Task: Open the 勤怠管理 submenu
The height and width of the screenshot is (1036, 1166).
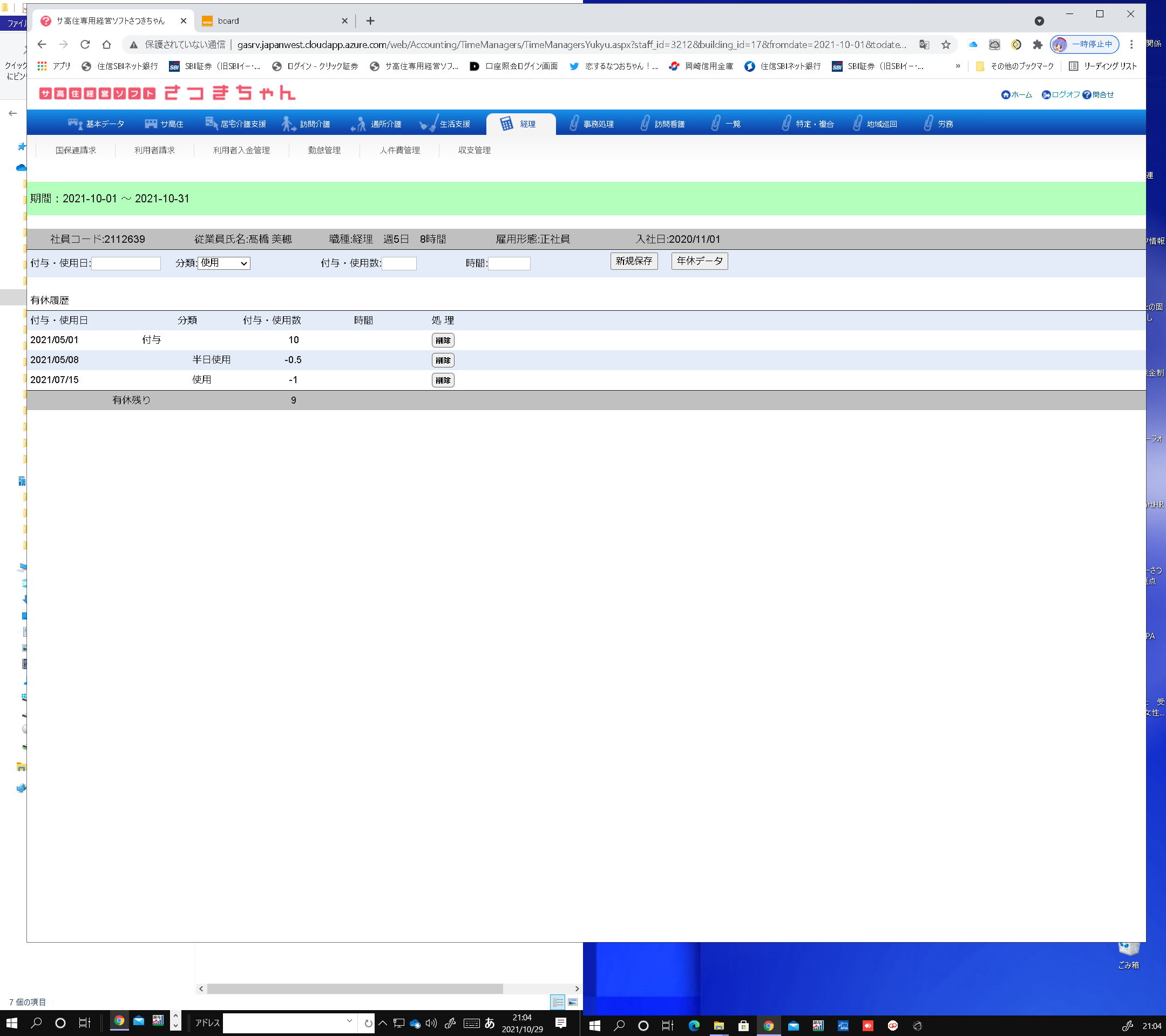Action: point(324,150)
